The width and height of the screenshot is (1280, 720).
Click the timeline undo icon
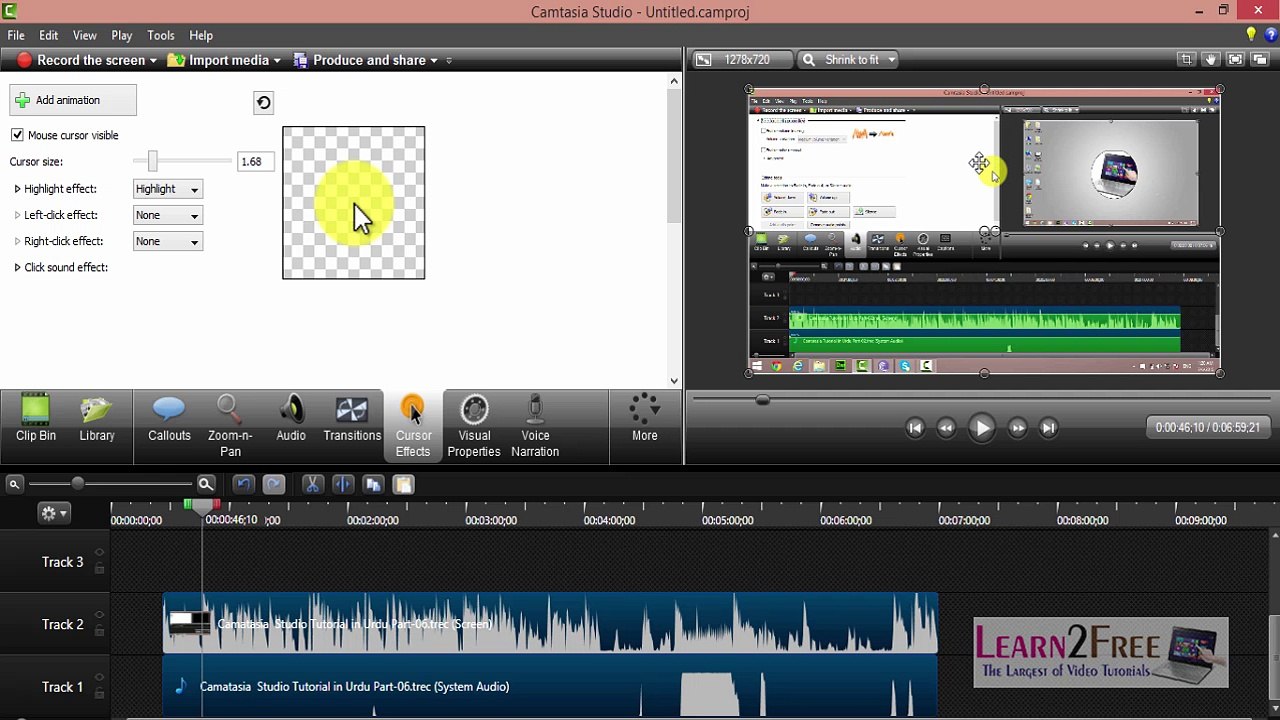click(x=243, y=484)
